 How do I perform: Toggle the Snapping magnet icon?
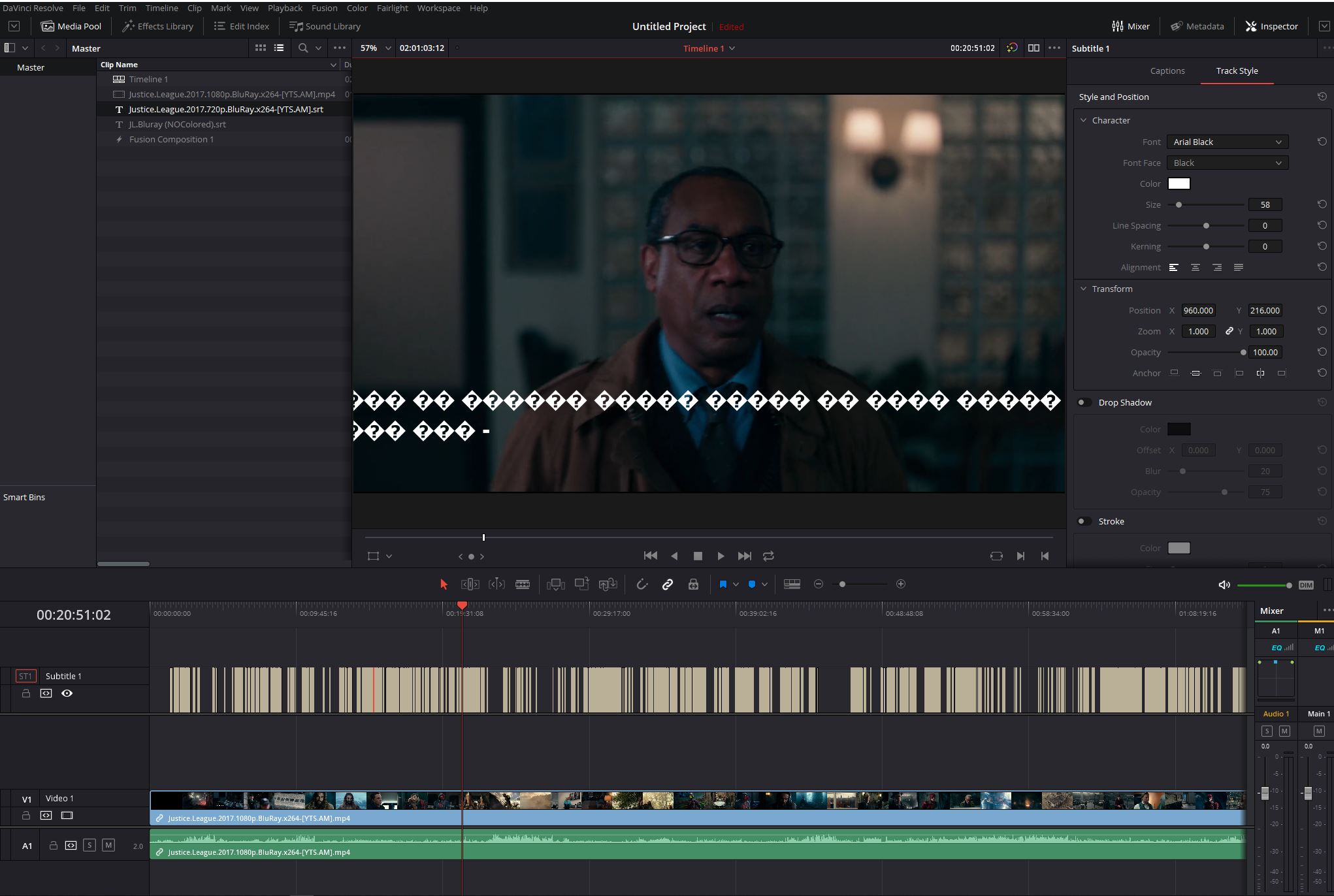[642, 584]
